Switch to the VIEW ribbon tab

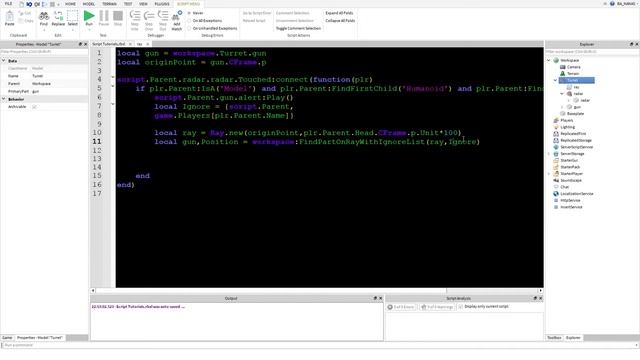click(x=143, y=4)
